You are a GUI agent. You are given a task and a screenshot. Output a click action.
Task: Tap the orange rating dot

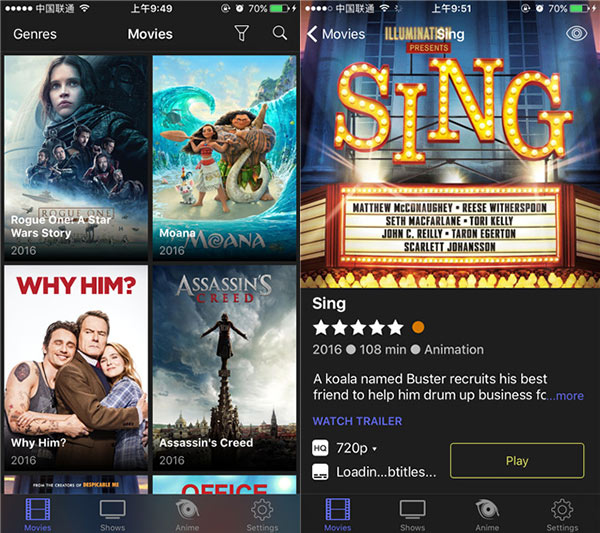pos(418,328)
